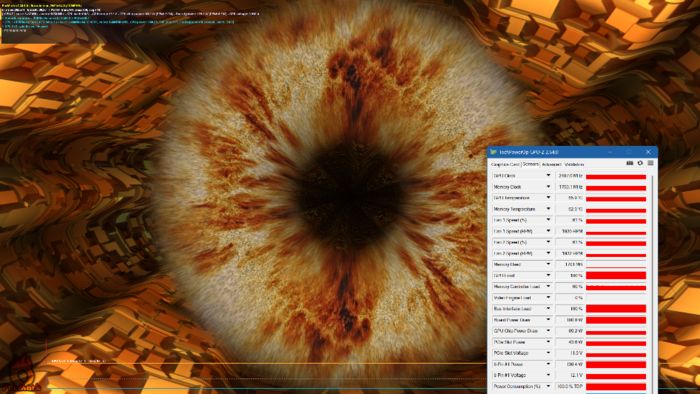
Task: Click the Board Power Draw graph bar
Action: (616, 320)
